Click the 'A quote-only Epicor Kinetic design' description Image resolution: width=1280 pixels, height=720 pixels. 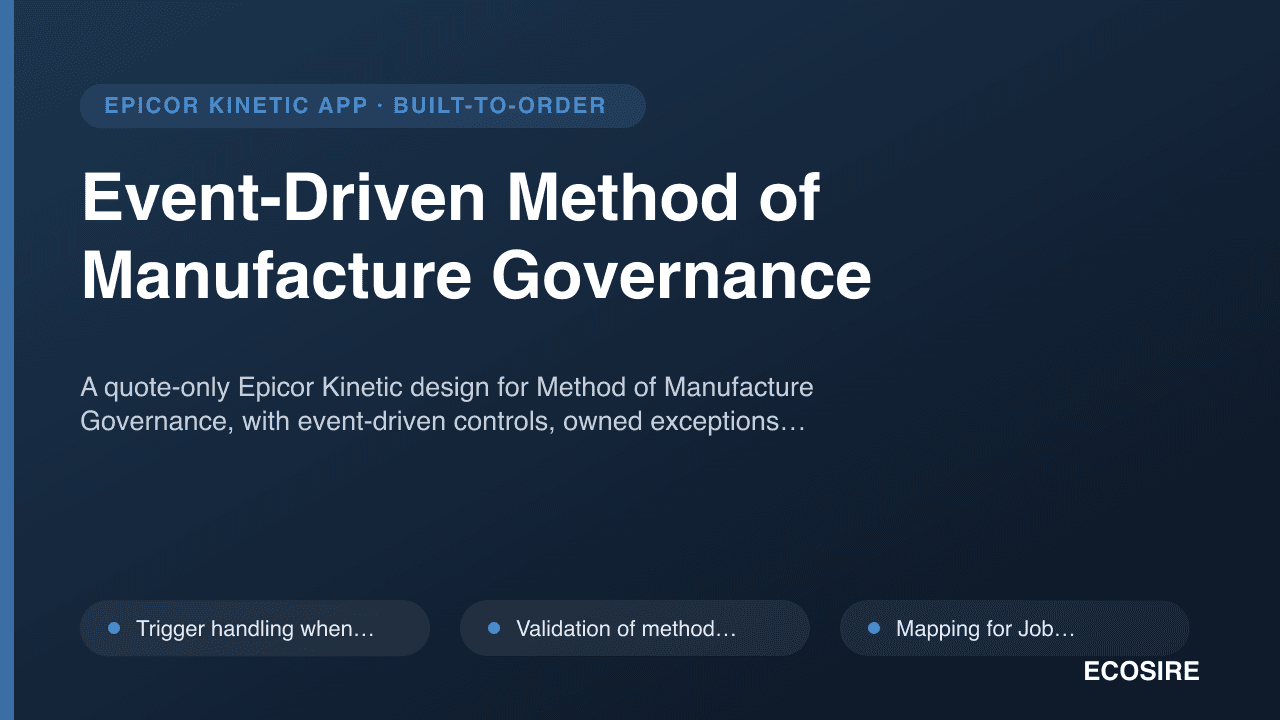pyautogui.click(x=447, y=404)
